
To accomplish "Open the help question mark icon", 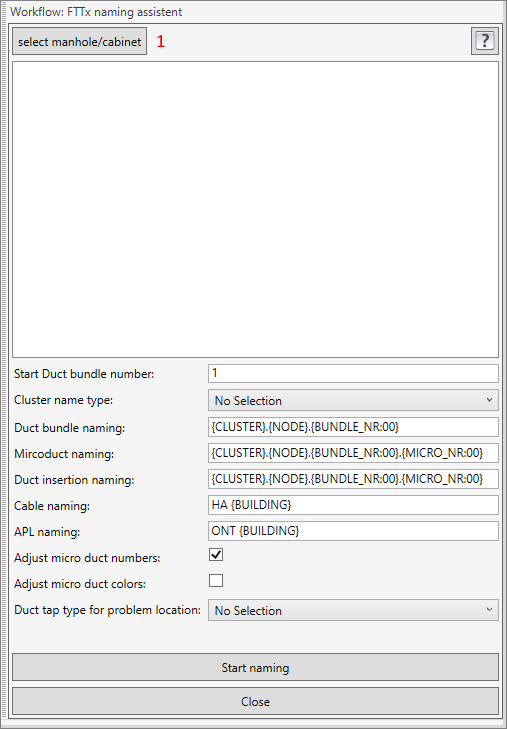I will coord(485,41).
